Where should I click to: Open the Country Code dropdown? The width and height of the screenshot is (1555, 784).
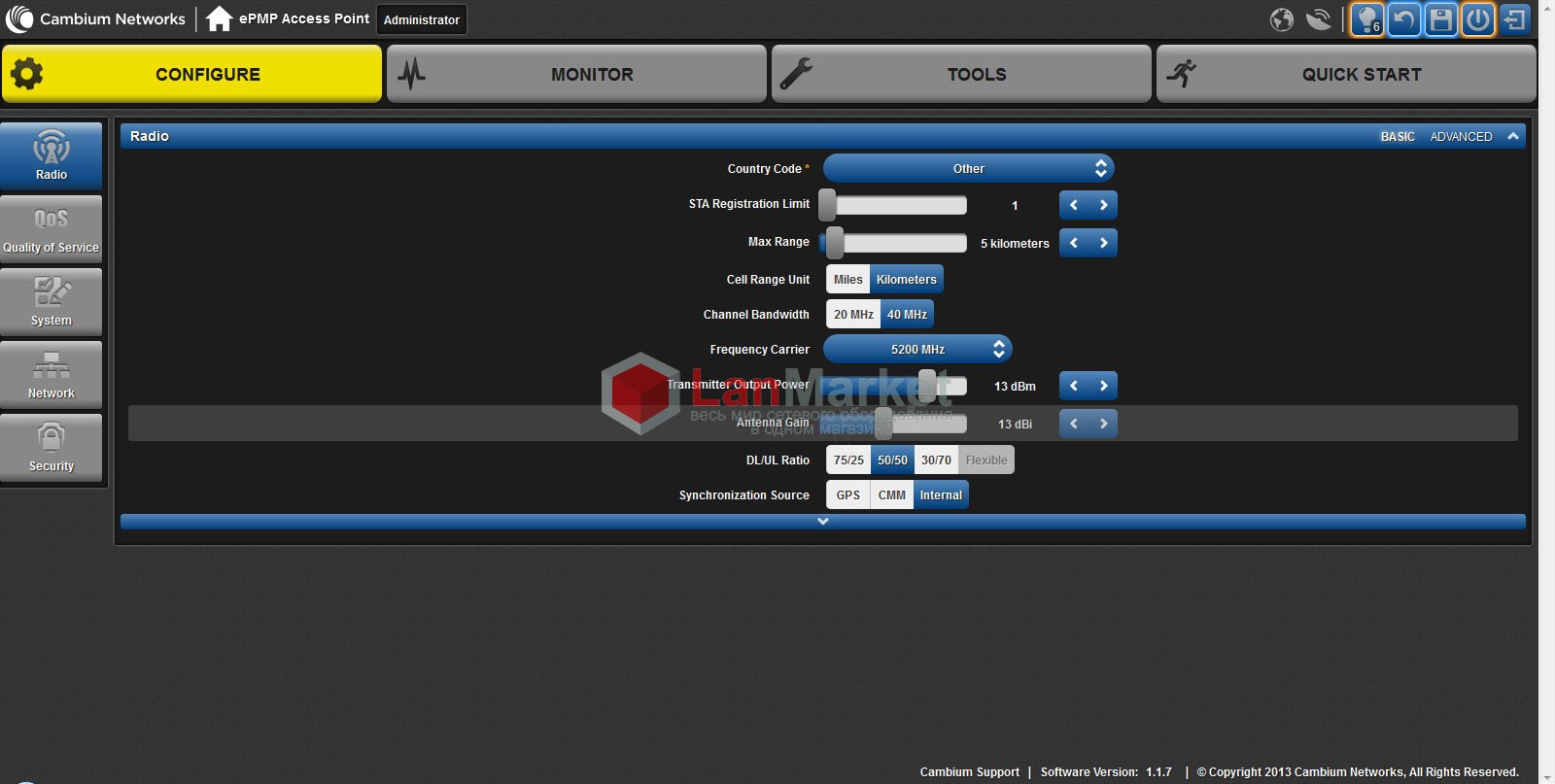[968, 169]
